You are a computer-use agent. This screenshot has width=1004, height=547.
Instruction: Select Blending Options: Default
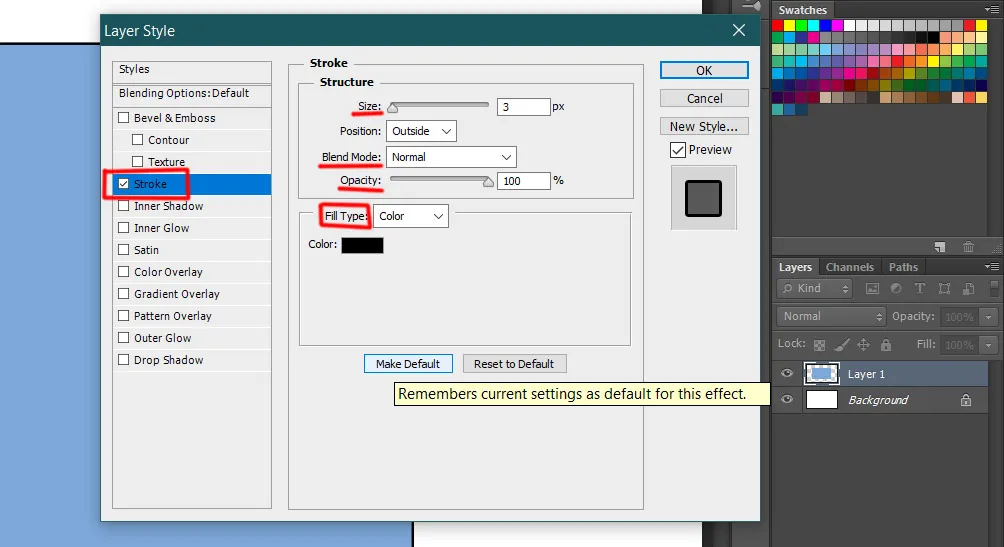(192, 94)
